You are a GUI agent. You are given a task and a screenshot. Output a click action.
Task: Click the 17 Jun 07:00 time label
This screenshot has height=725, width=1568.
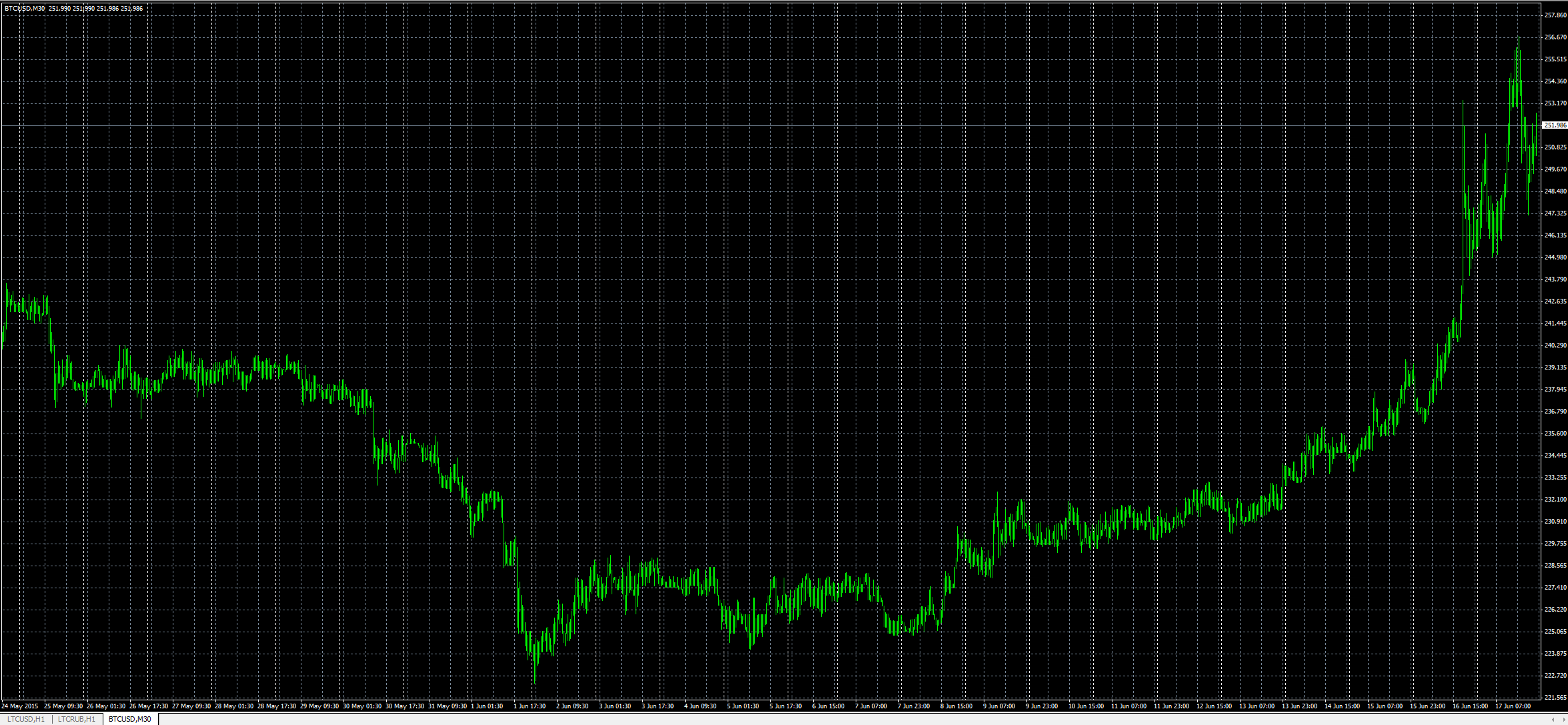coord(1513,706)
